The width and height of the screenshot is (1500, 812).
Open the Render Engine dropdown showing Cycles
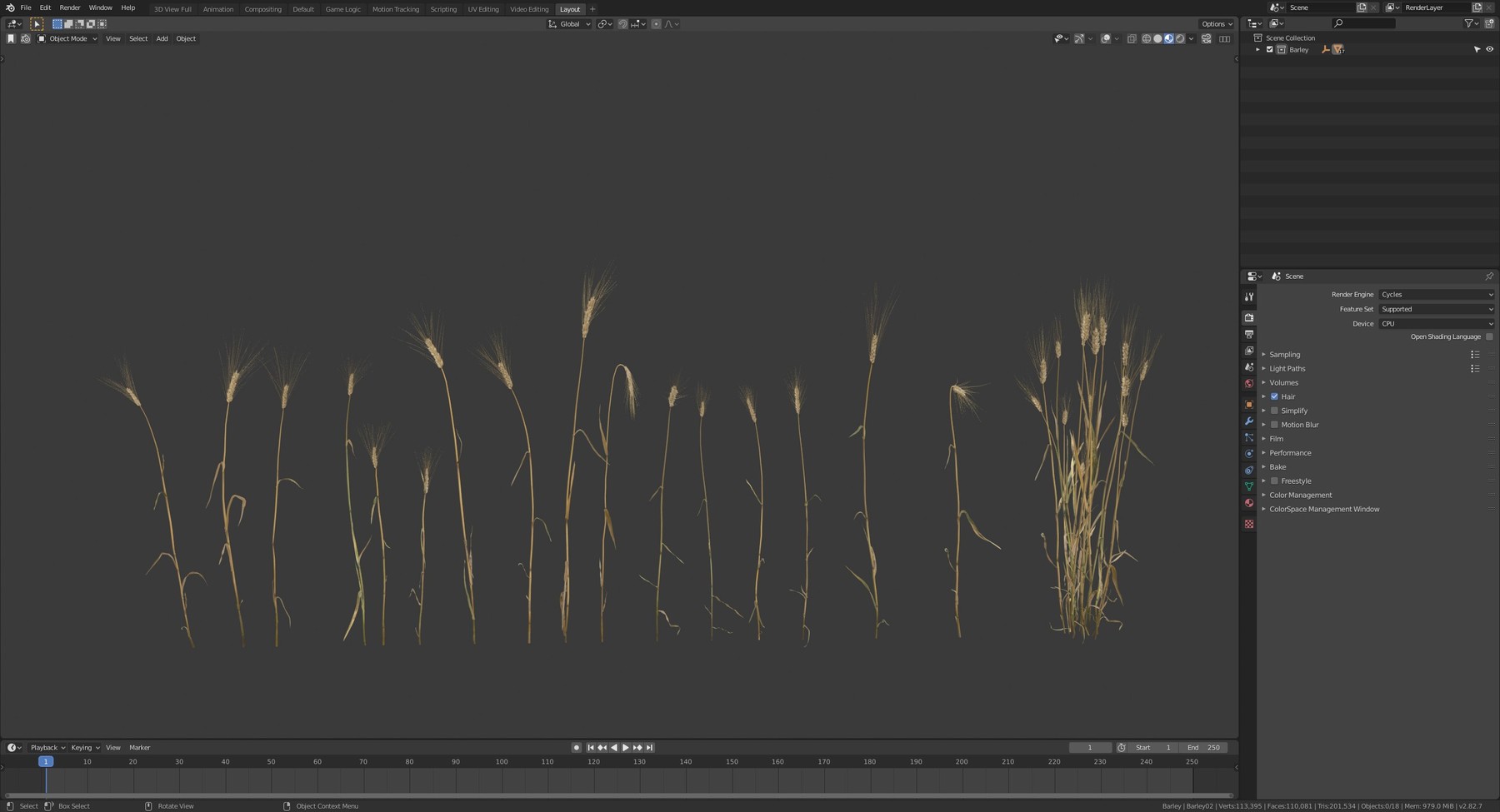[x=1436, y=294]
